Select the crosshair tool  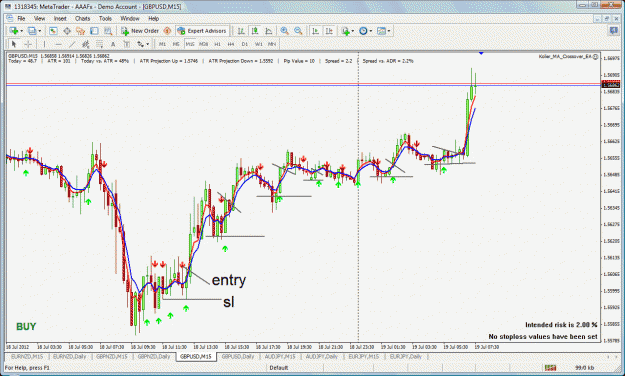tap(28, 44)
